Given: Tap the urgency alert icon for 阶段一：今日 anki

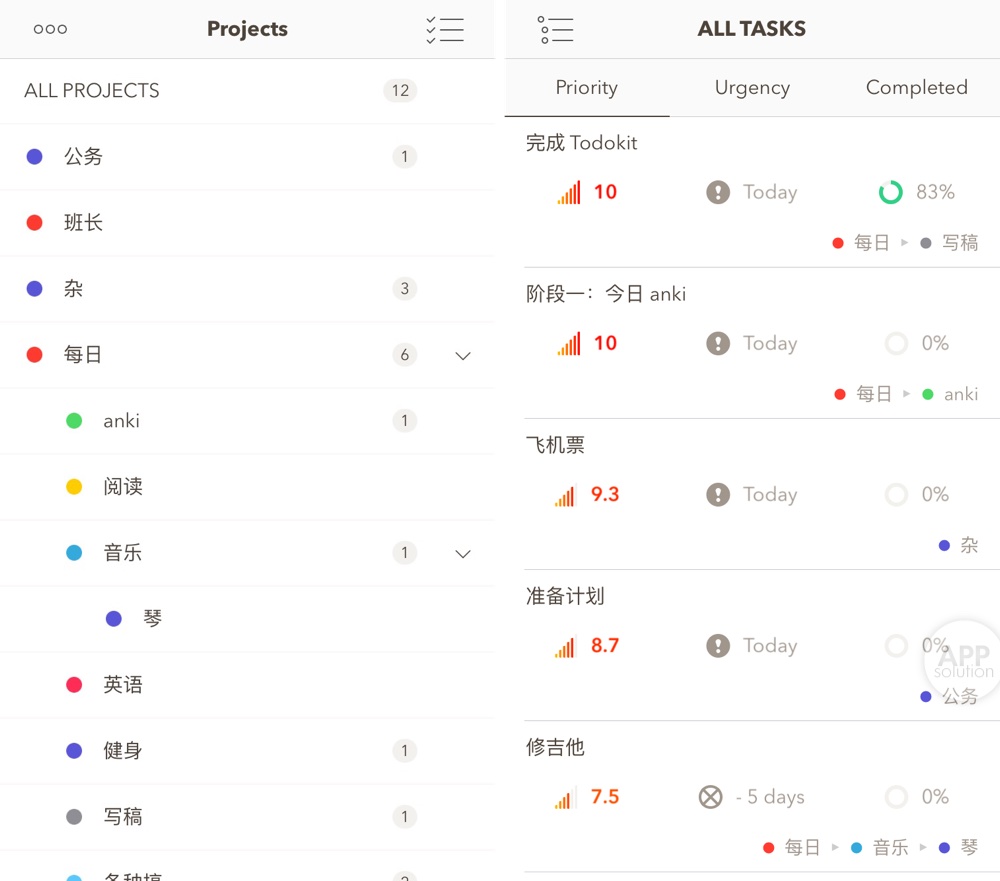Looking at the screenshot, I should [718, 343].
